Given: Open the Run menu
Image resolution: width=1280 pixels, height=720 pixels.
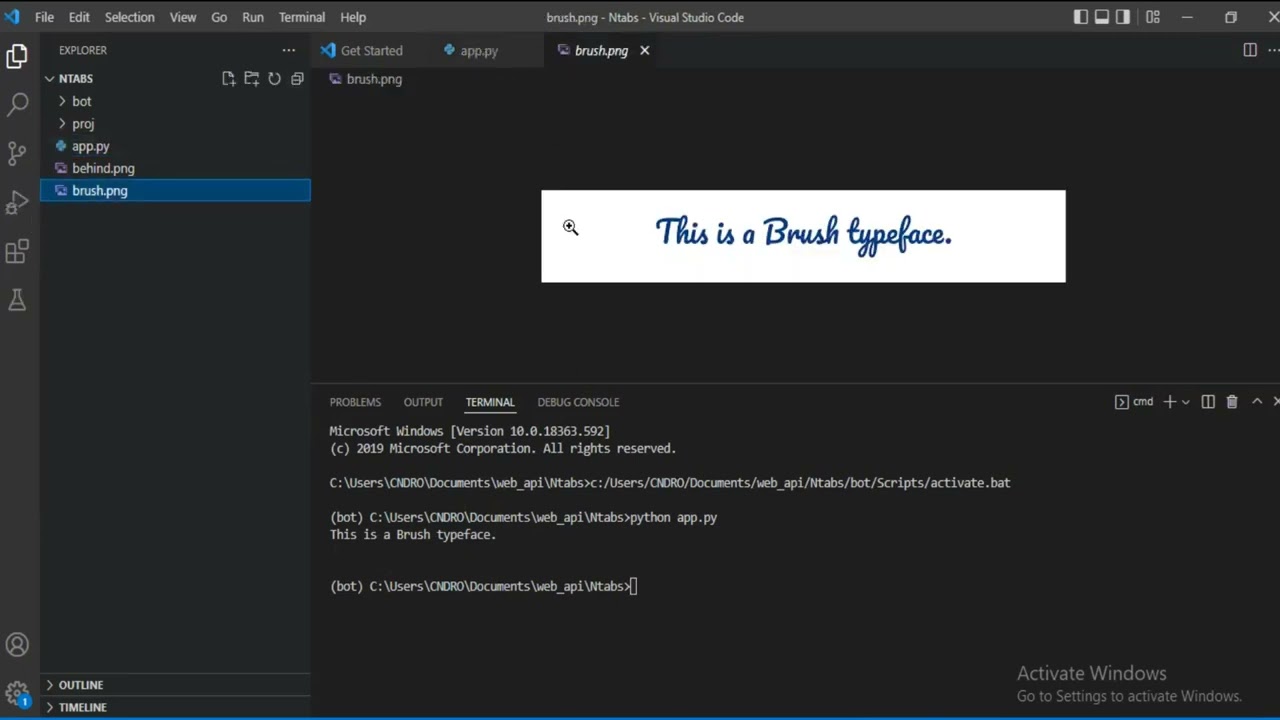Looking at the screenshot, I should [x=253, y=17].
